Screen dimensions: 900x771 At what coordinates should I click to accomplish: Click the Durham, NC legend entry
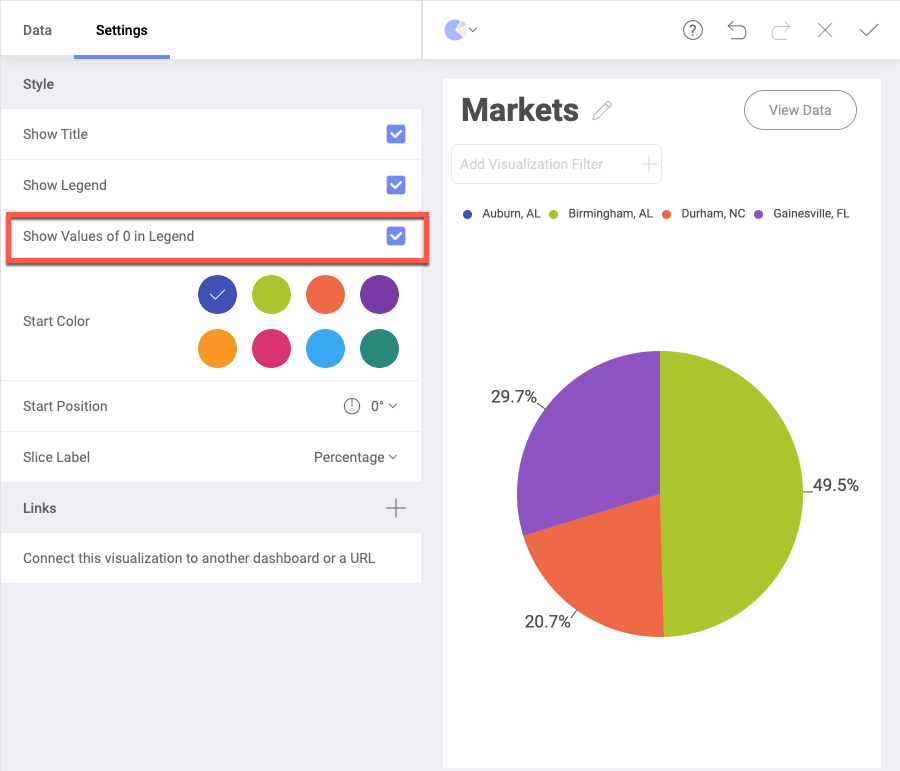(x=704, y=214)
